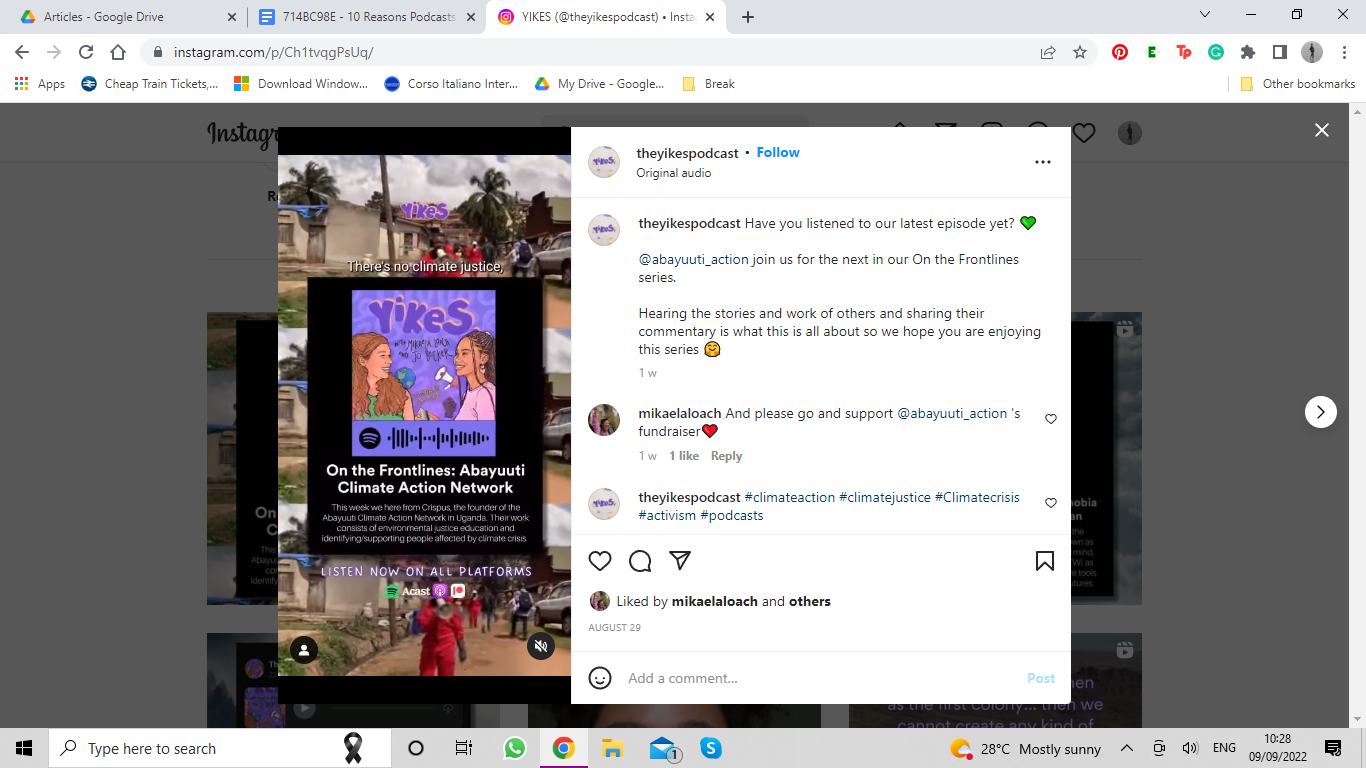
Task: Open emoji picker in comment box
Action: click(600, 678)
